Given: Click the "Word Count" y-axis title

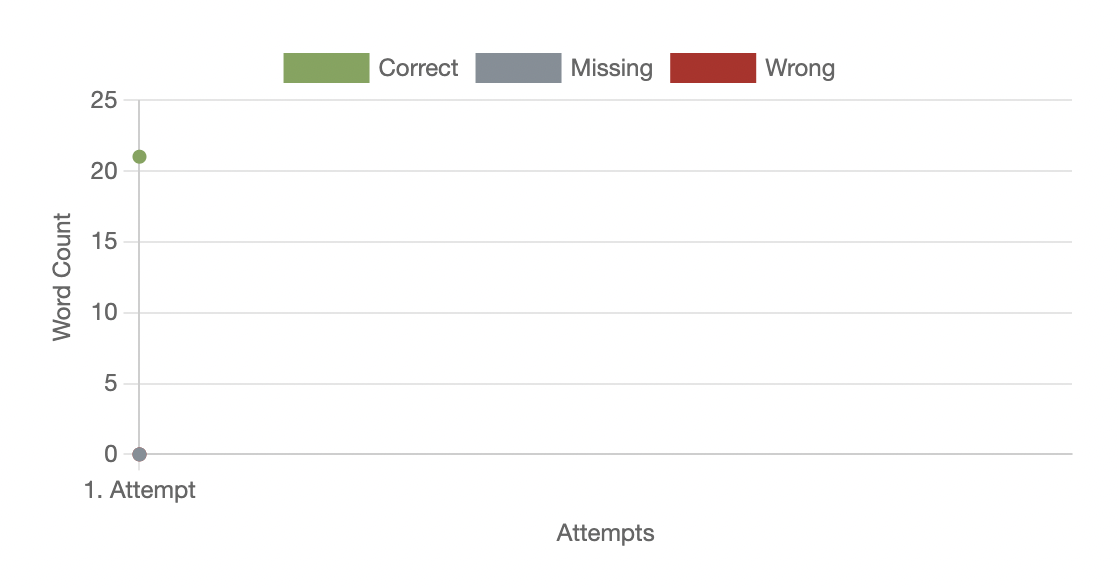Looking at the screenshot, I should point(63,277).
